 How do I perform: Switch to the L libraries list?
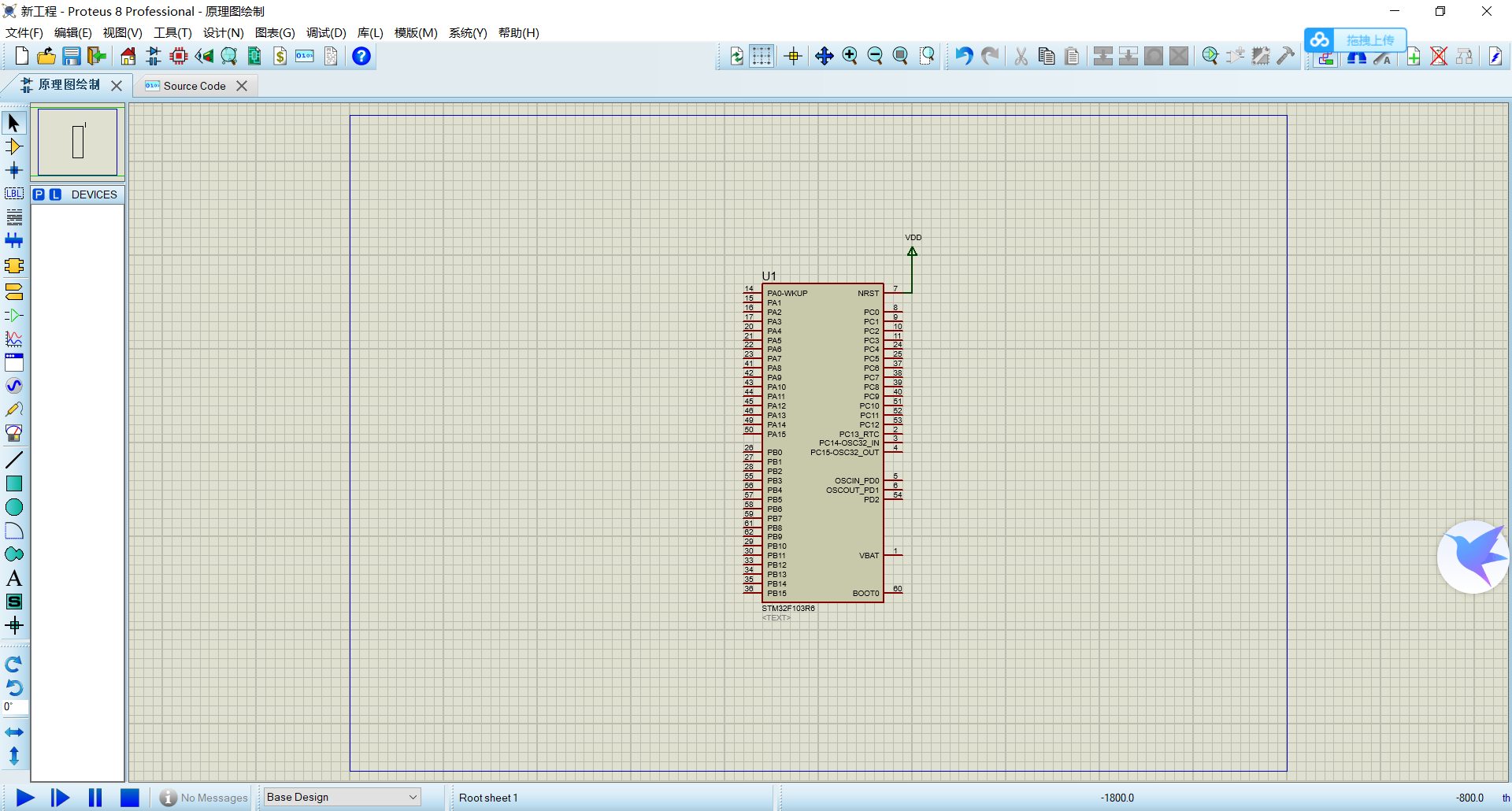pos(54,194)
